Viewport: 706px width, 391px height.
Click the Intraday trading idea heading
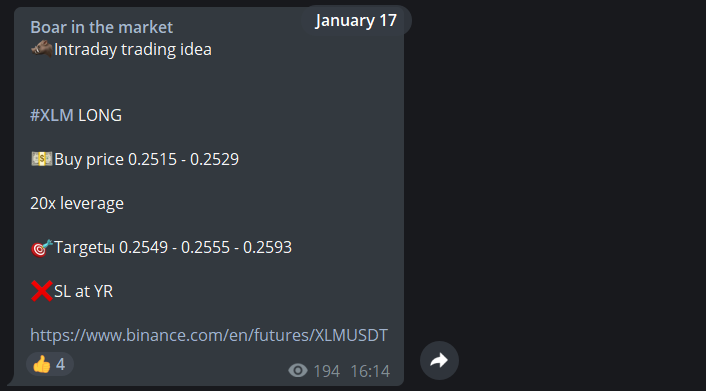133,49
